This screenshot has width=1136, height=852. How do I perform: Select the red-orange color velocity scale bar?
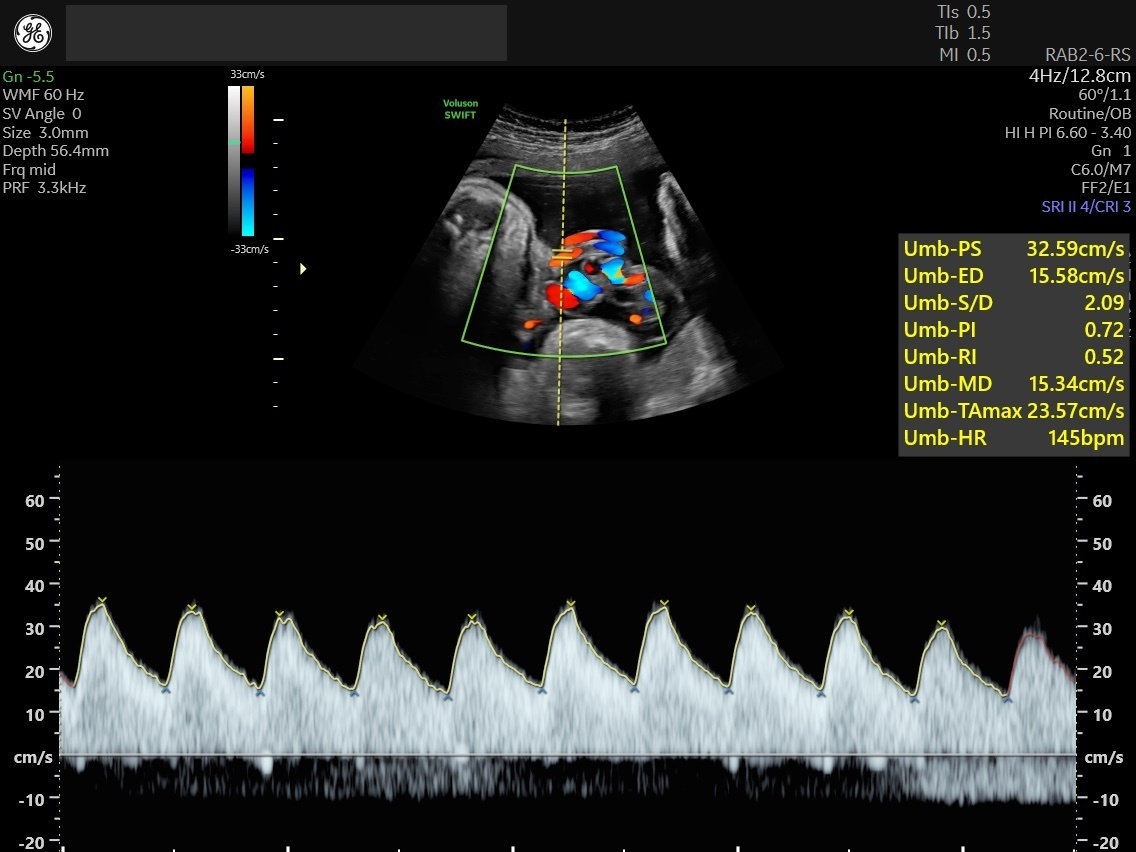[247, 120]
